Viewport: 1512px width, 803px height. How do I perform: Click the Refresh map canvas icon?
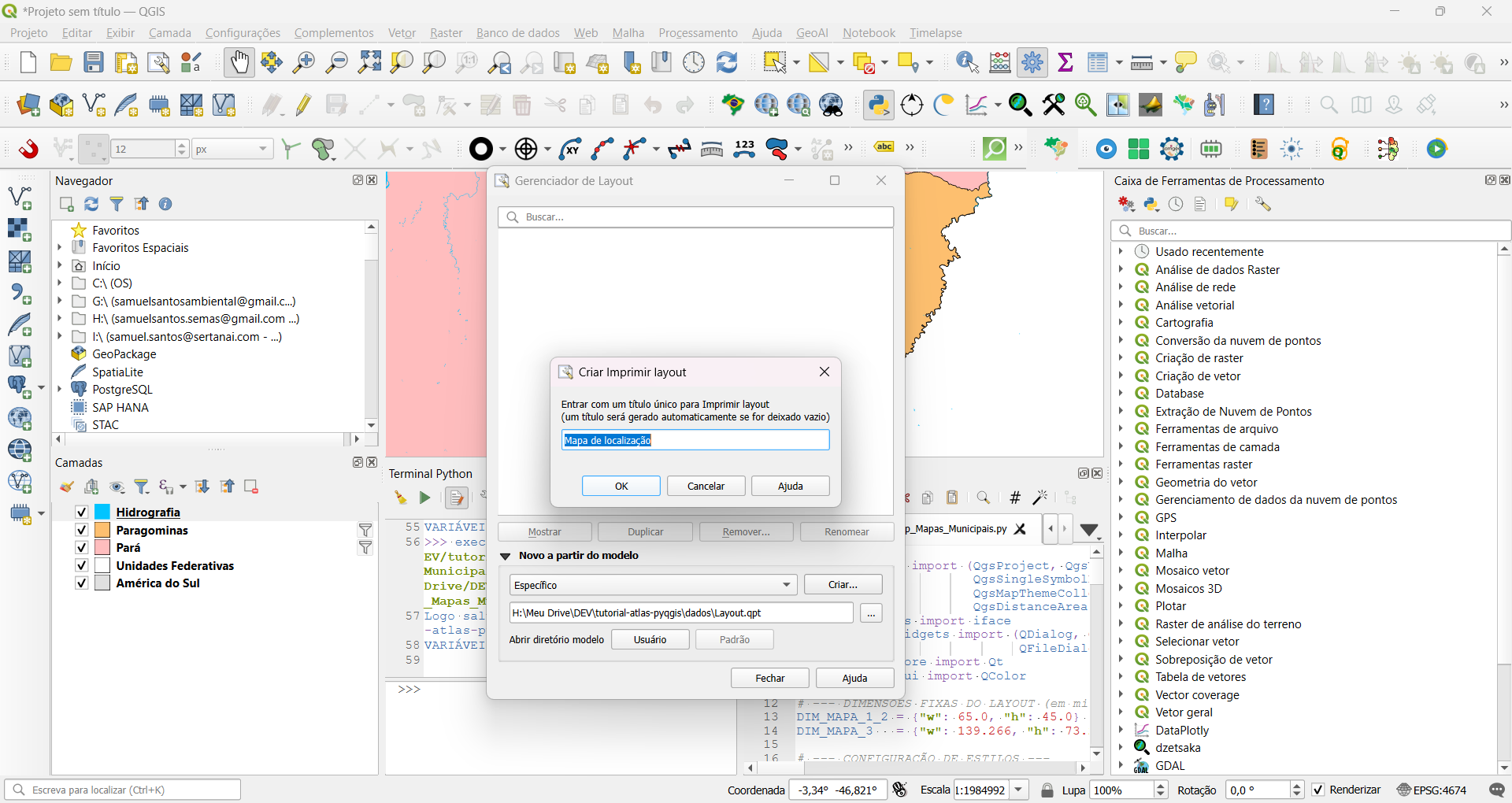[727, 62]
